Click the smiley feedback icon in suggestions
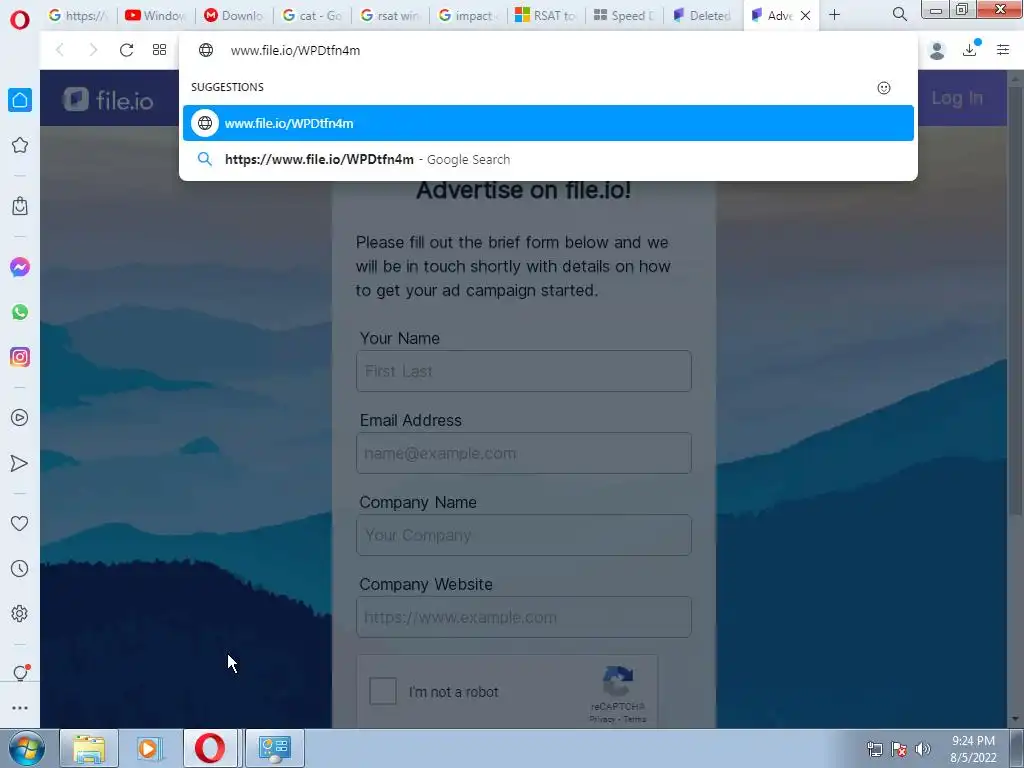Image resolution: width=1024 pixels, height=768 pixels. [884, 88]
